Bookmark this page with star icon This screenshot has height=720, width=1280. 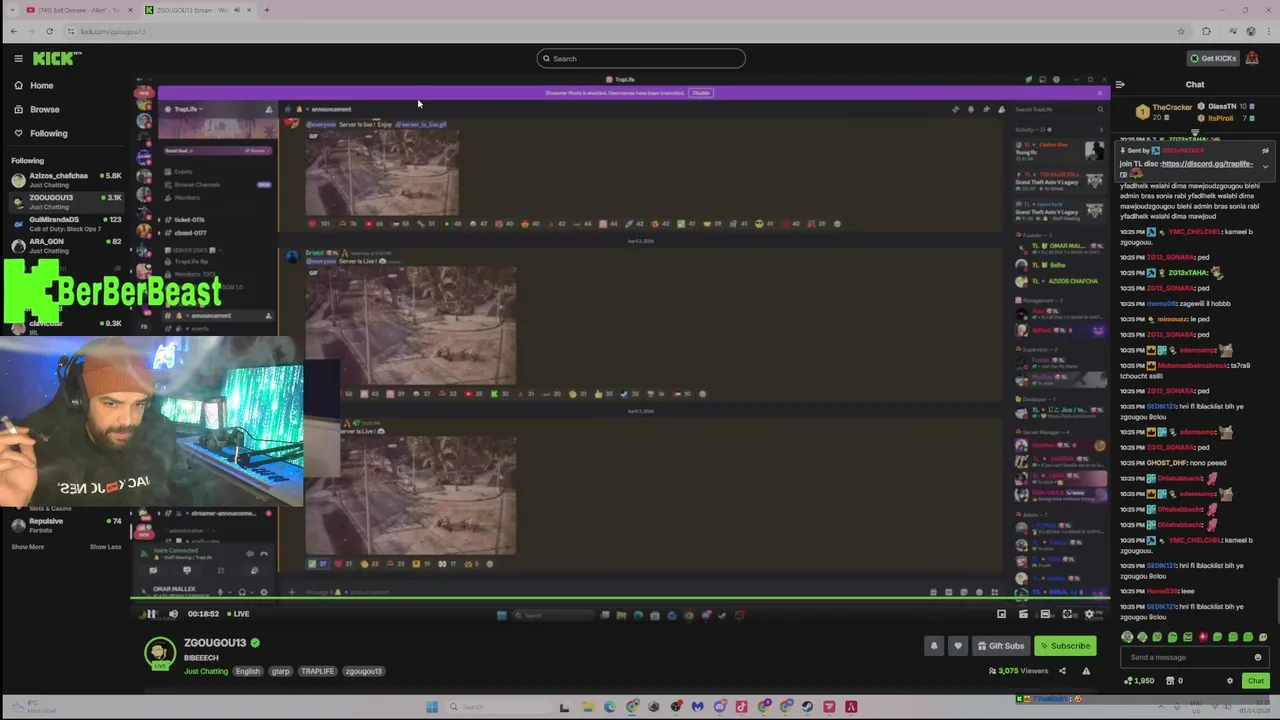click(x=1181, y=31)
